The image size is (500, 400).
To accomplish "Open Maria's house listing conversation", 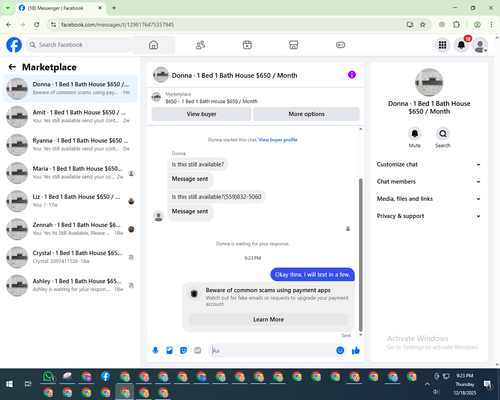I will point(70,173).
